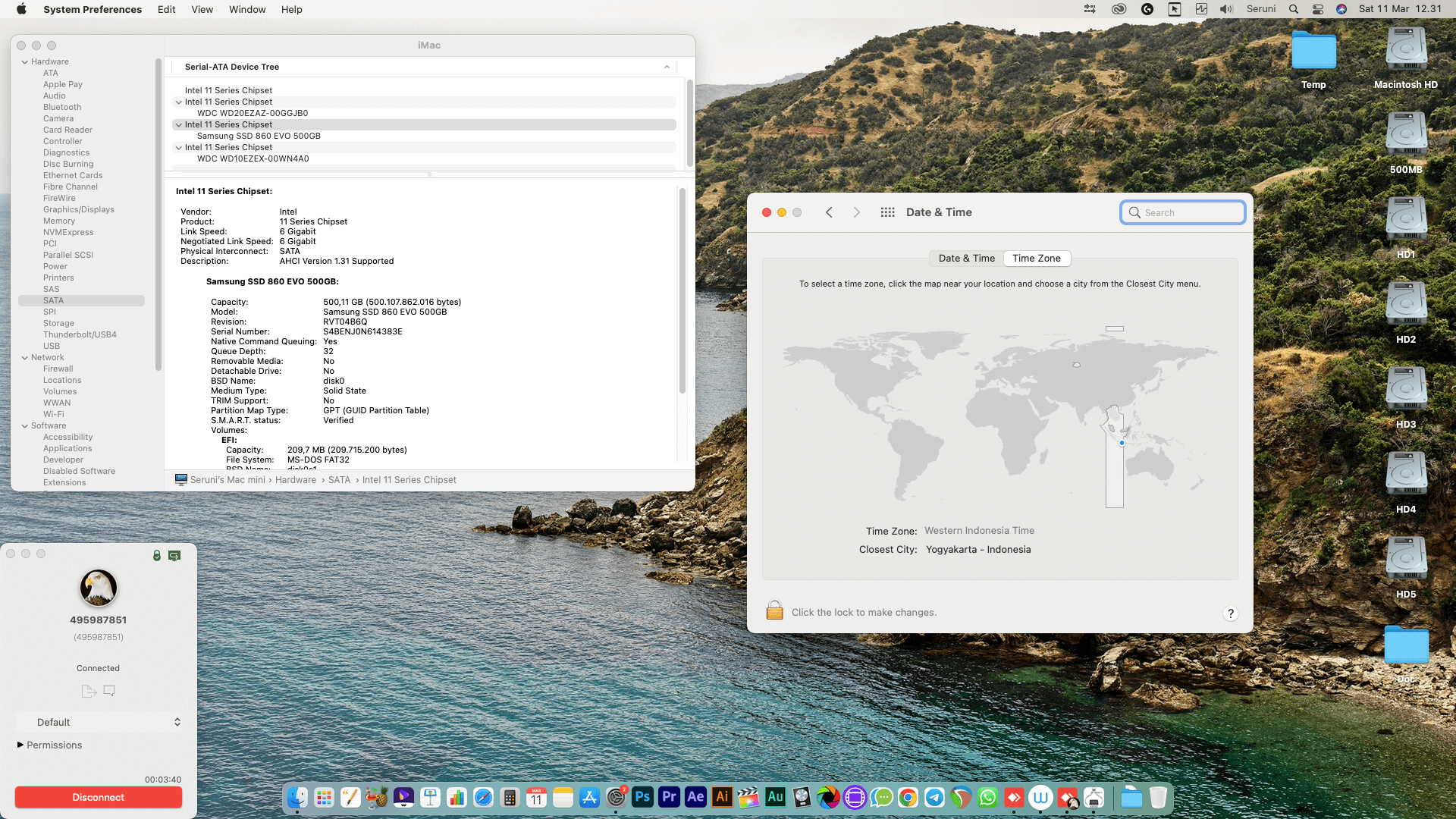Launch Premiere Pro from the dock
This screenshot has width=1456, height=819.
669,797
